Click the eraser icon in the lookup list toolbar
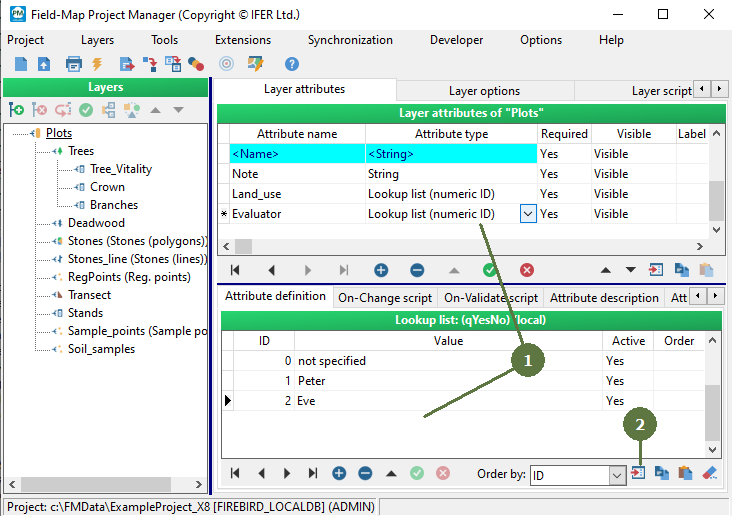The height and width of the screenshot is (516, 732). (710, 473)
